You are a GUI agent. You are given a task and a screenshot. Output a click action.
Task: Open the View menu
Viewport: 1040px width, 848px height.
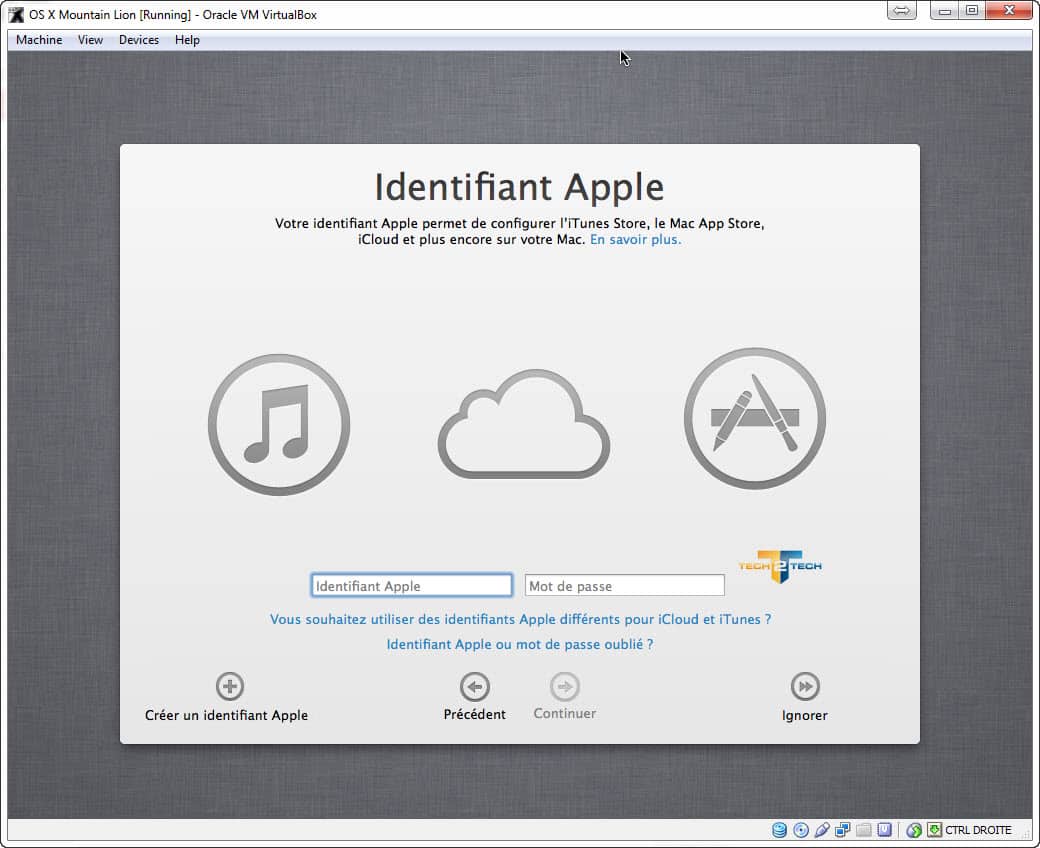point(90,40)
